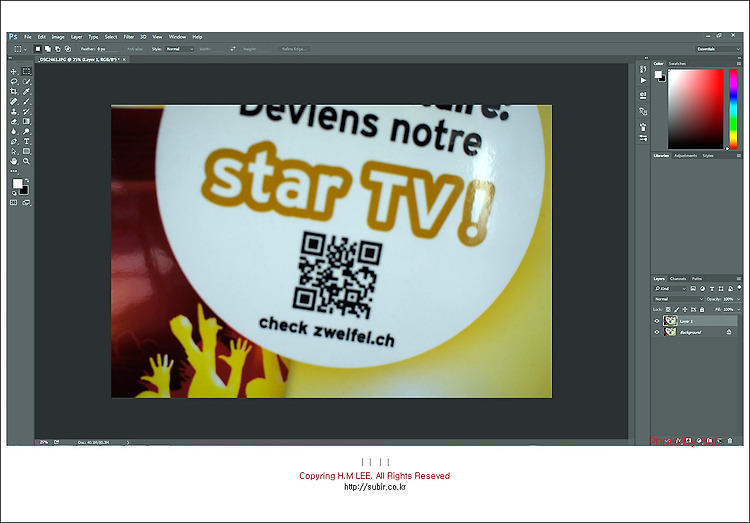This screenshot has height=523, width=750.
Task: Select the Rectangle shape tool
Action: tap(26, 152)
